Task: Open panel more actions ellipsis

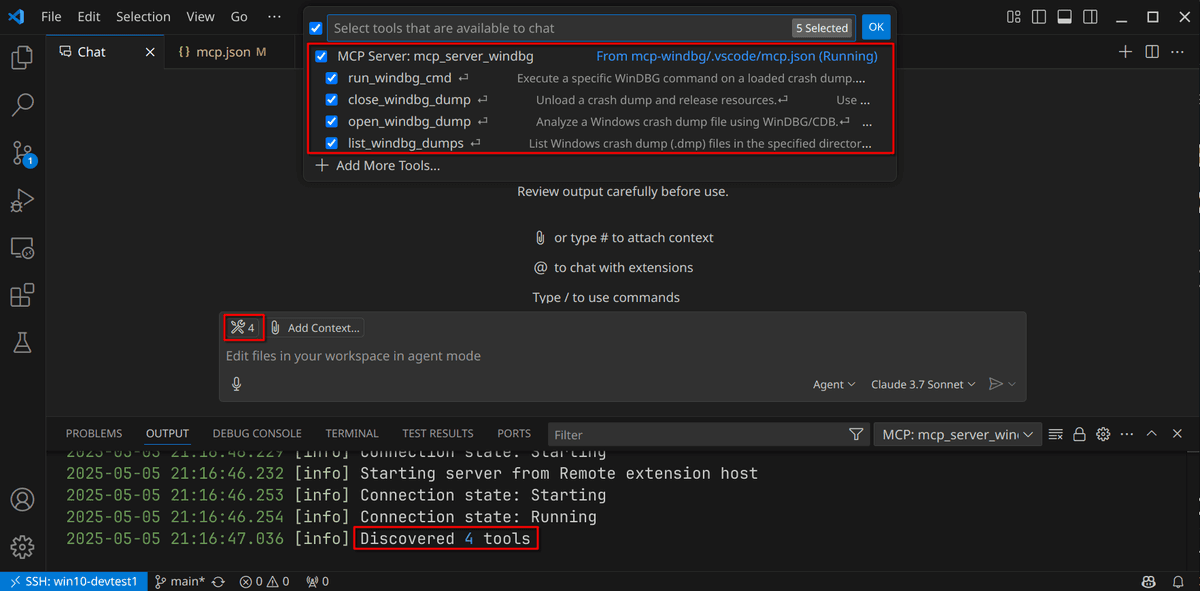Action: [x=1127, y=434]
